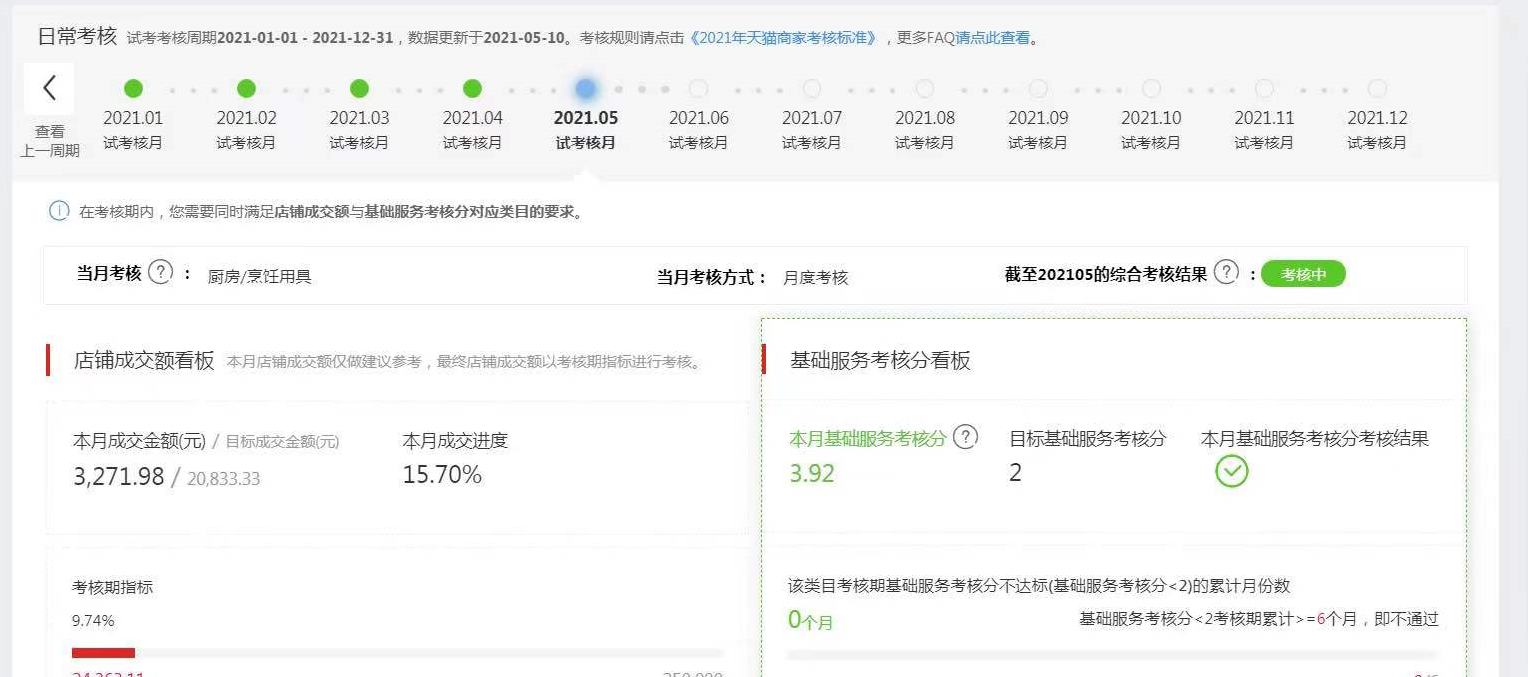Open the 2021.10 试考核月 tab label
Image resolution: width=1528 pixels, height=677 pixels.
[x=1151, y=130]
